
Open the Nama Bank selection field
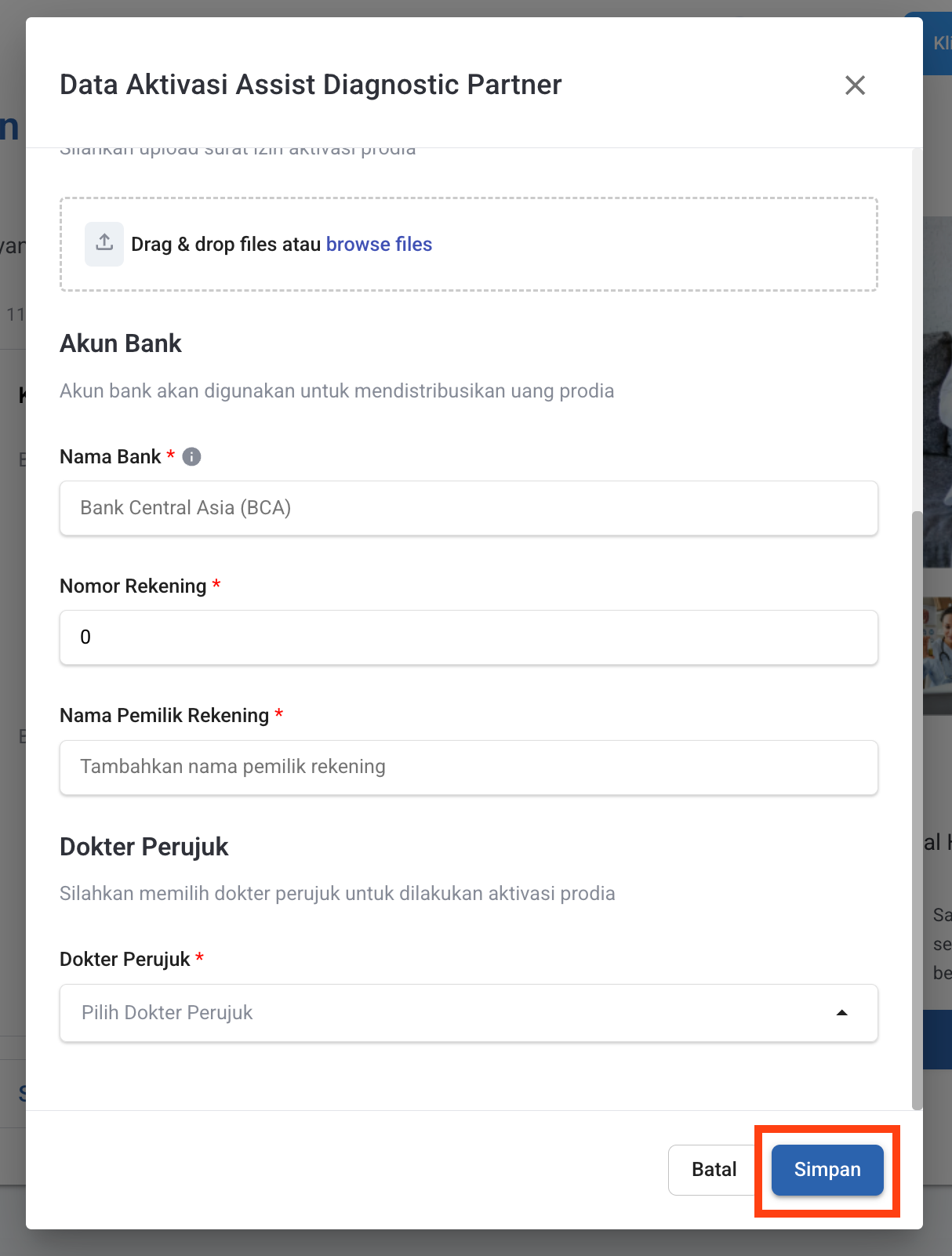[x=468, y=508]
